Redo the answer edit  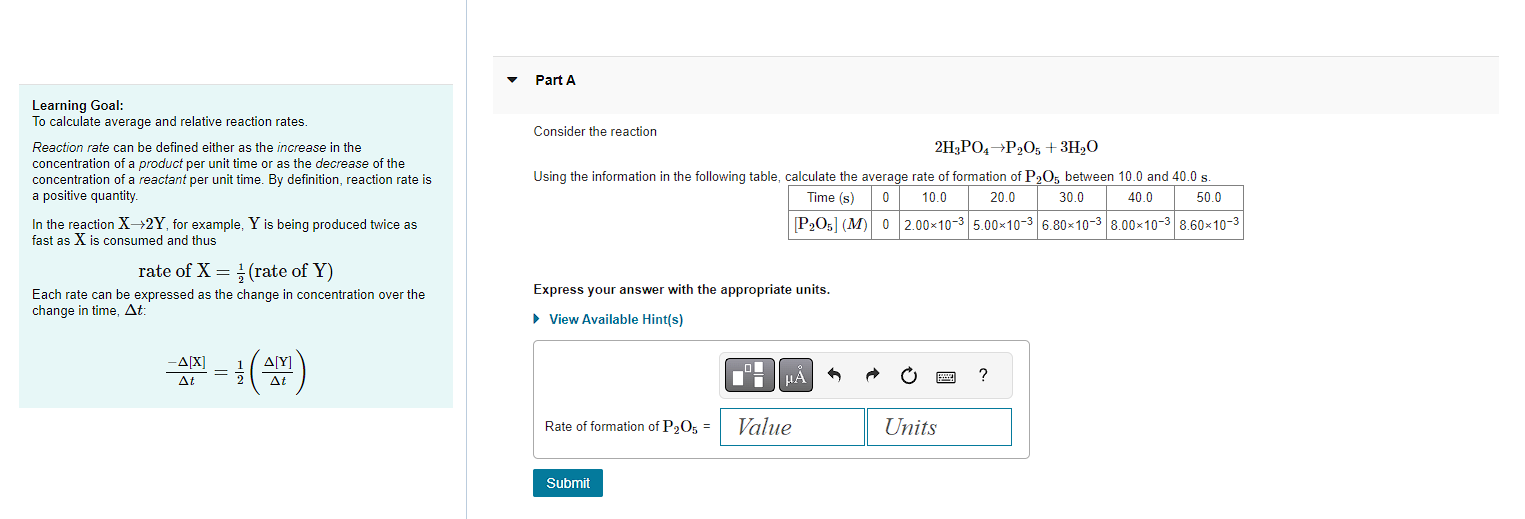(x=871, y=376)
